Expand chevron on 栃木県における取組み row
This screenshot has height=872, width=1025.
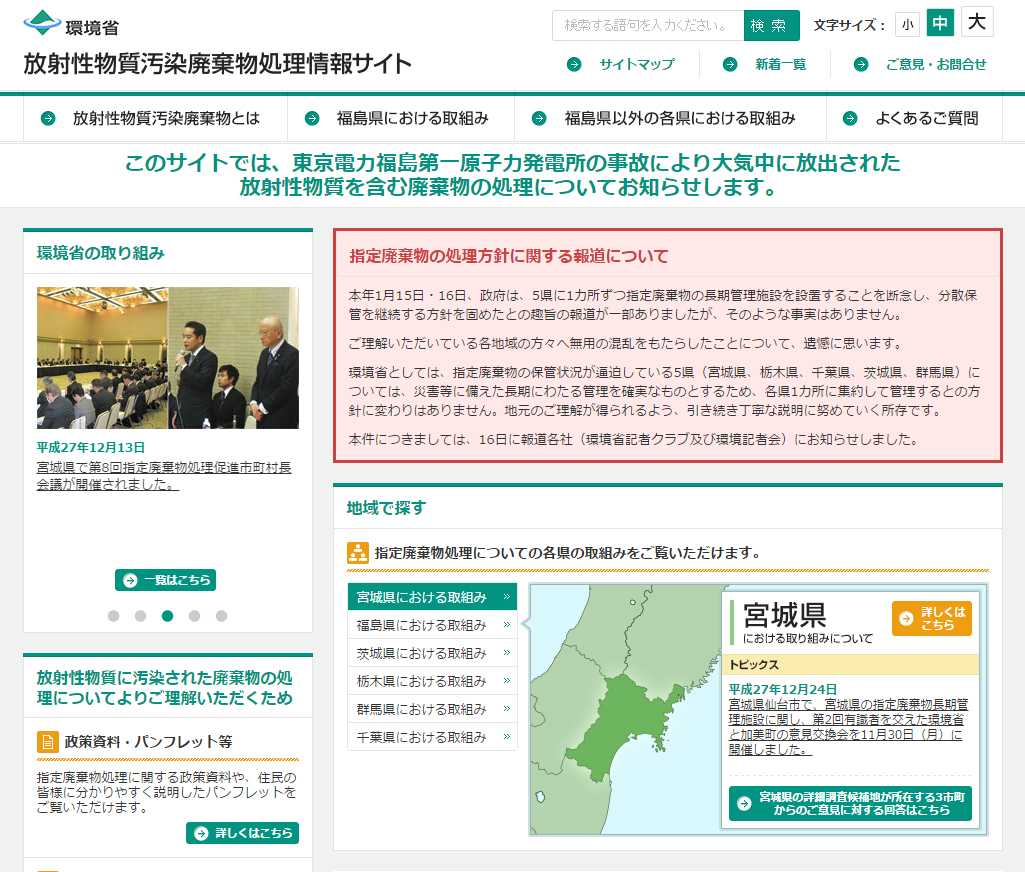click(507, 681)
